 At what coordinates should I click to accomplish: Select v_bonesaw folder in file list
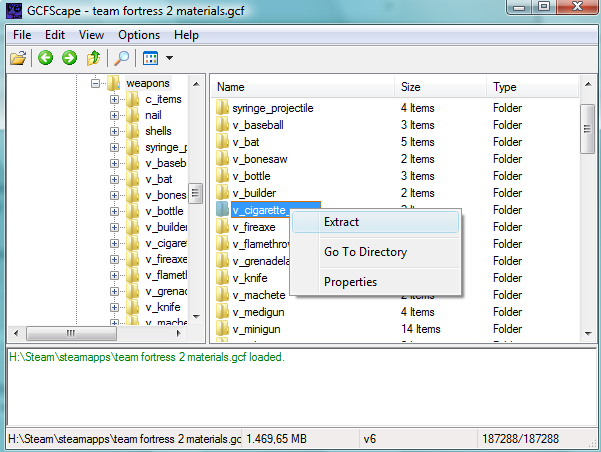coord(260,159)
